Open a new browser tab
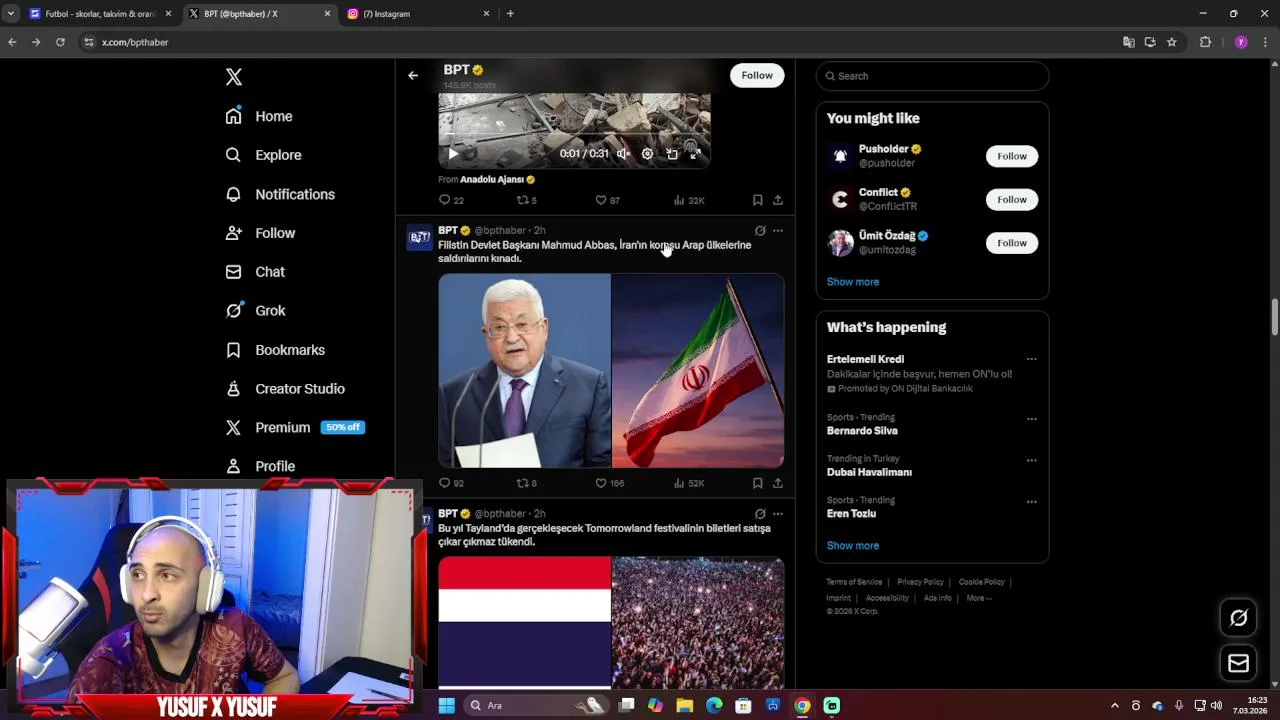The width and height of the screenshot is (1280, 720). (510, 14)
